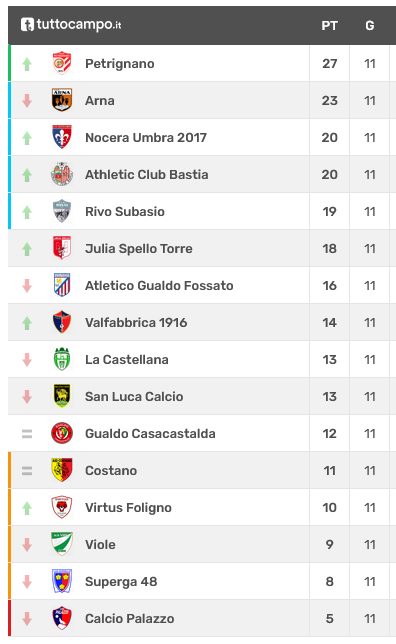Click the tuttocampo.it logo in header
Viewport: 396px width, 644px height.
[71, 25]
